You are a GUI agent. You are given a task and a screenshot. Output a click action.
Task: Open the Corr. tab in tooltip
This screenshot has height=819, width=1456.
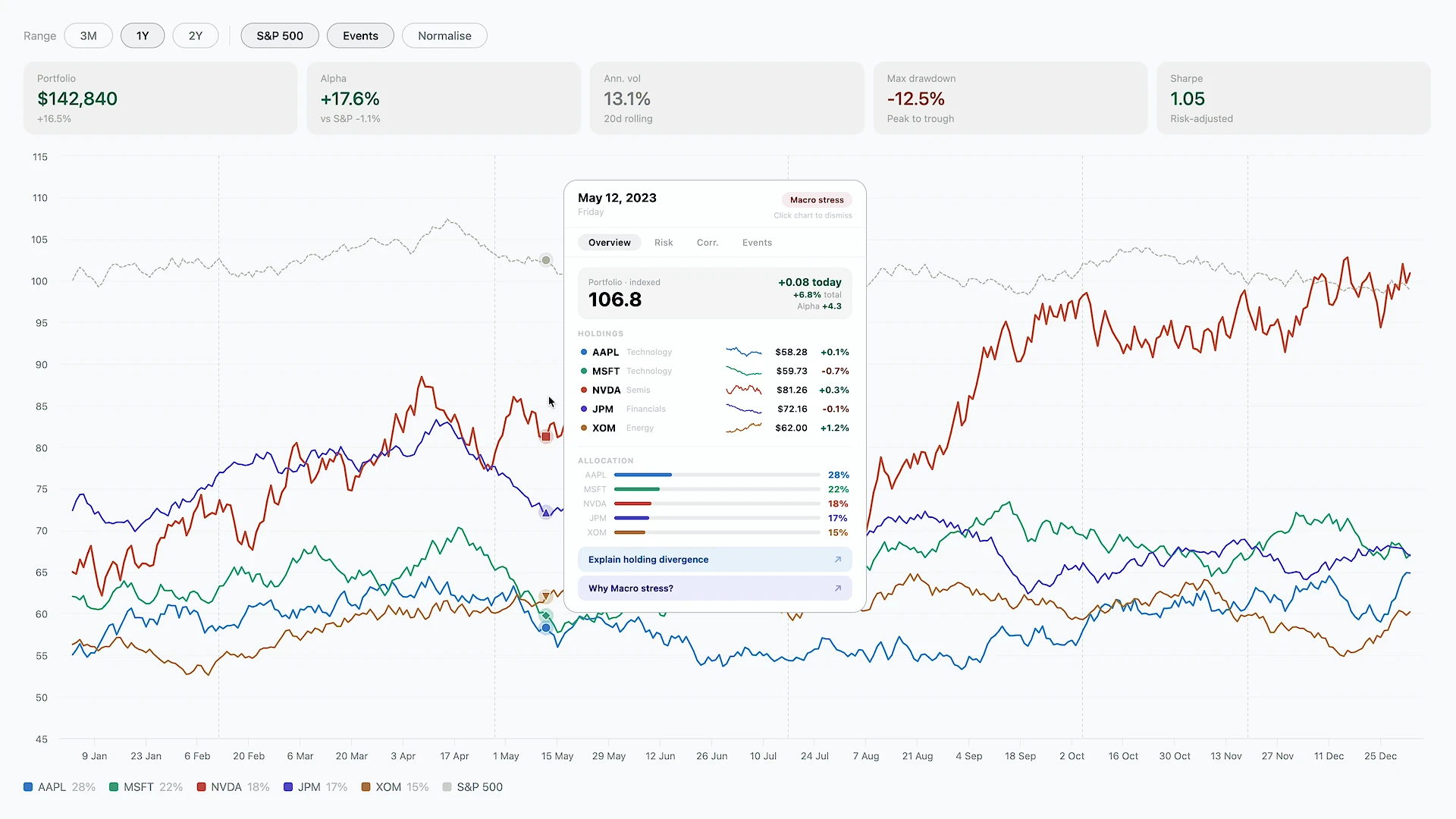pos(707,243)
